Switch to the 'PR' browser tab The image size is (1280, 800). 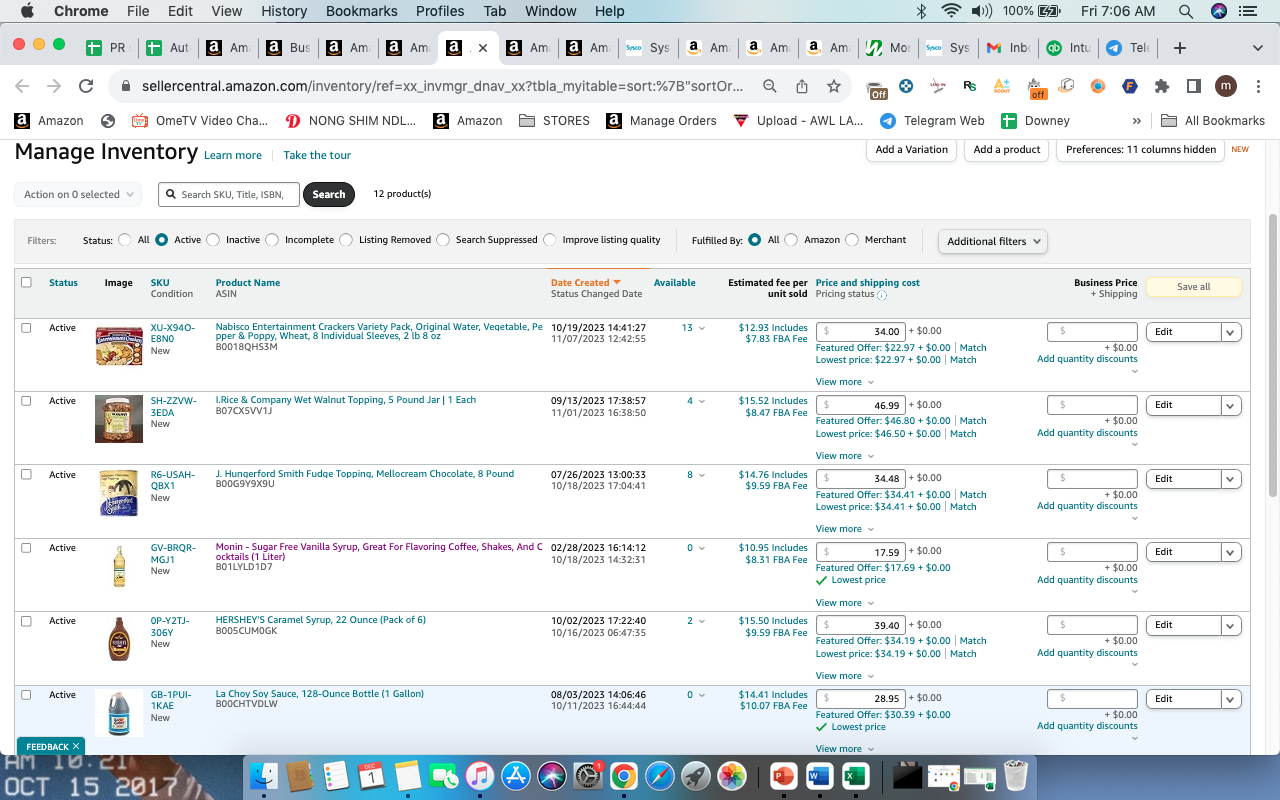pyautogui.click(x=106, y=48)
